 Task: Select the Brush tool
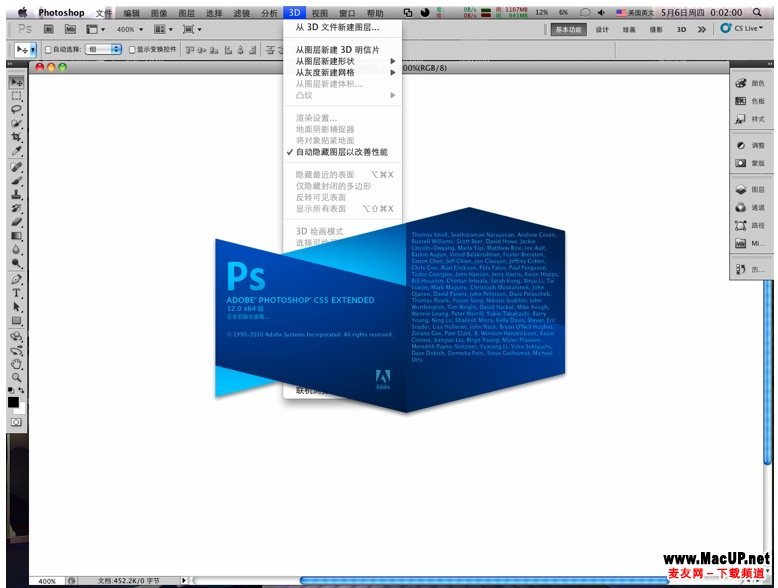(16, 181)
